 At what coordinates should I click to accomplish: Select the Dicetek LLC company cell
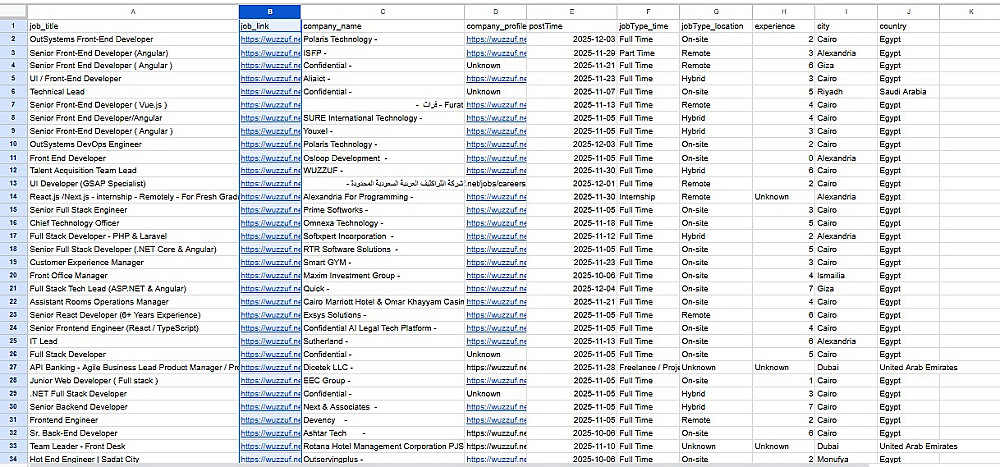[383, 367]
